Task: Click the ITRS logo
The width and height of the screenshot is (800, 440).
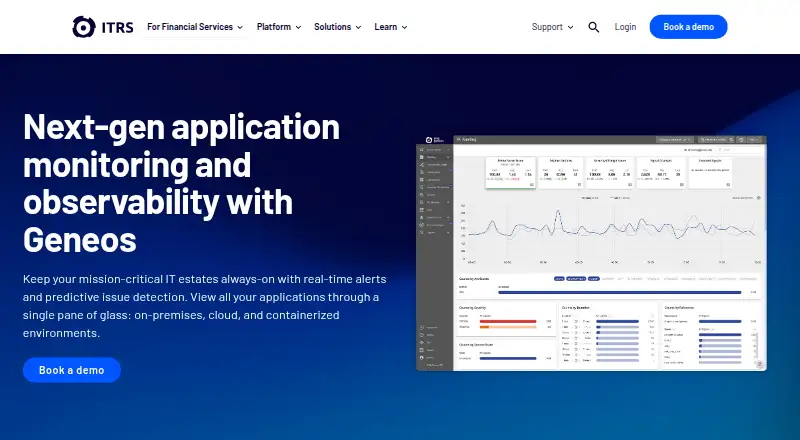Action: [x=103, y=27]
